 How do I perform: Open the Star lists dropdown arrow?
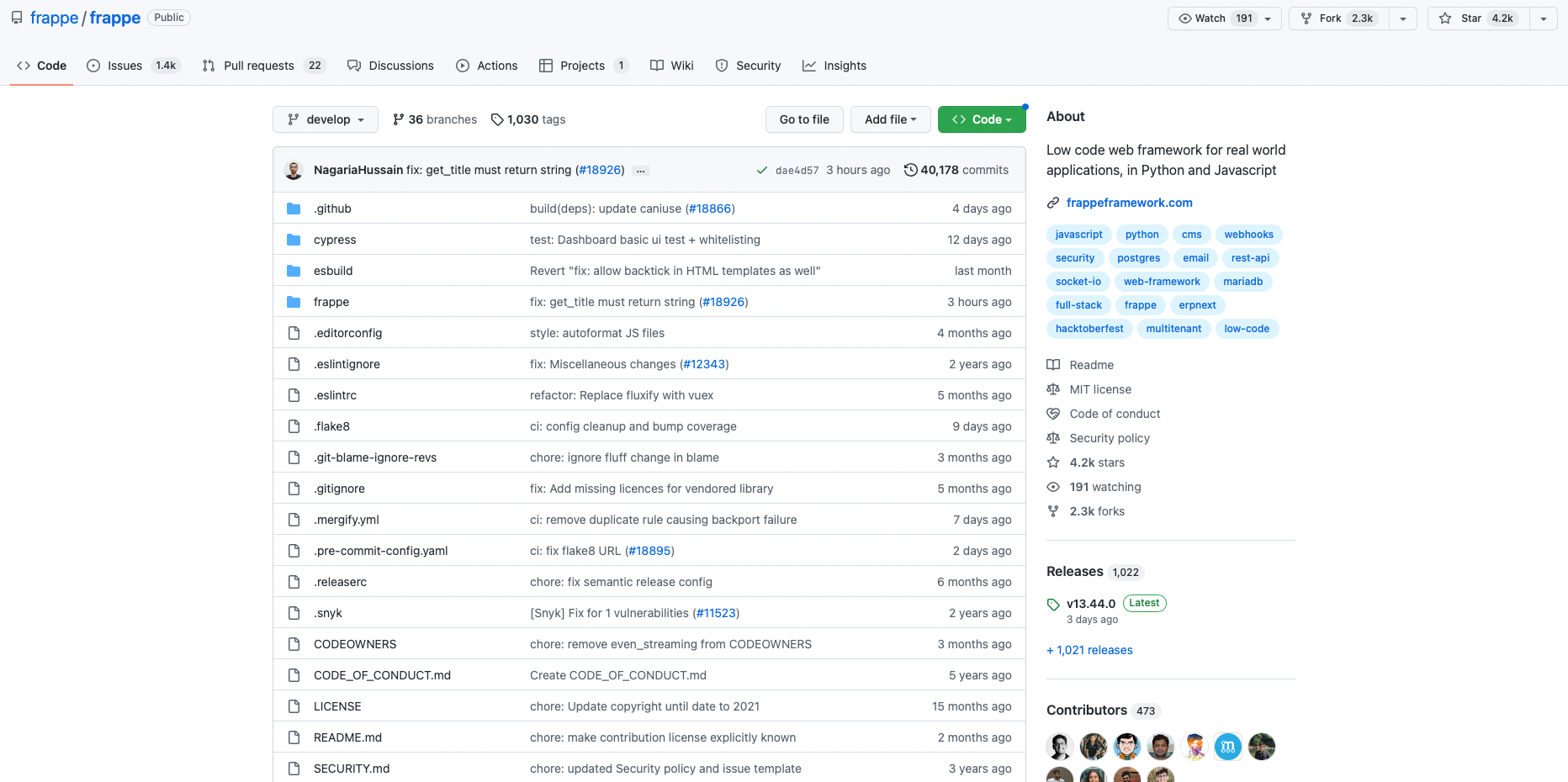[x=1544, y=18]
